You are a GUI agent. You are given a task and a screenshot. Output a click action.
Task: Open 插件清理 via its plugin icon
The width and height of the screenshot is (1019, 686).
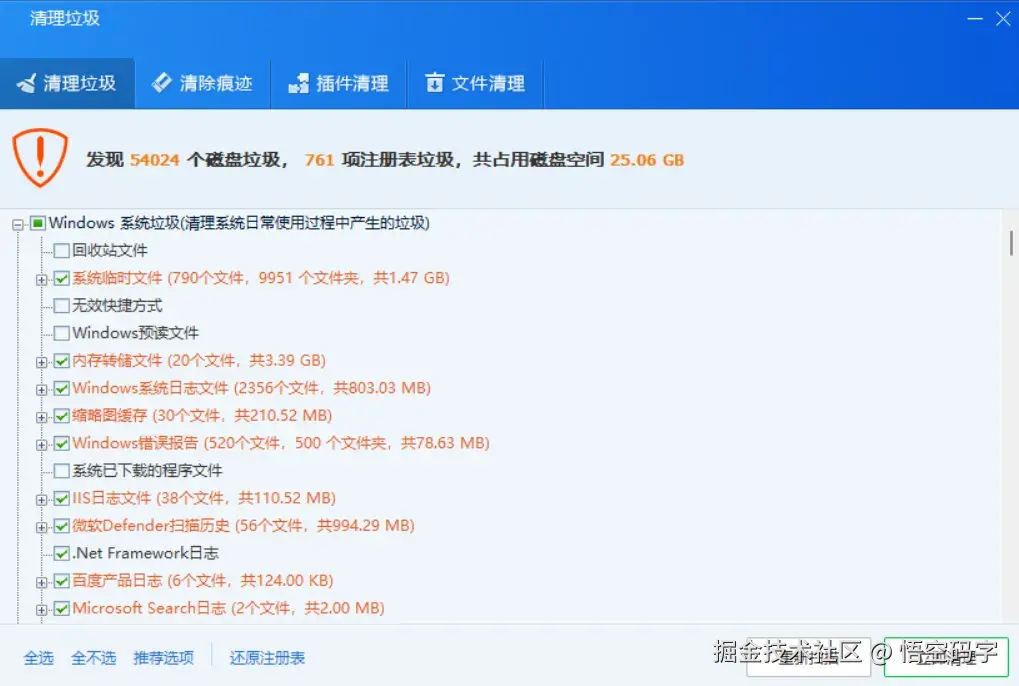(x=297, y=83)
